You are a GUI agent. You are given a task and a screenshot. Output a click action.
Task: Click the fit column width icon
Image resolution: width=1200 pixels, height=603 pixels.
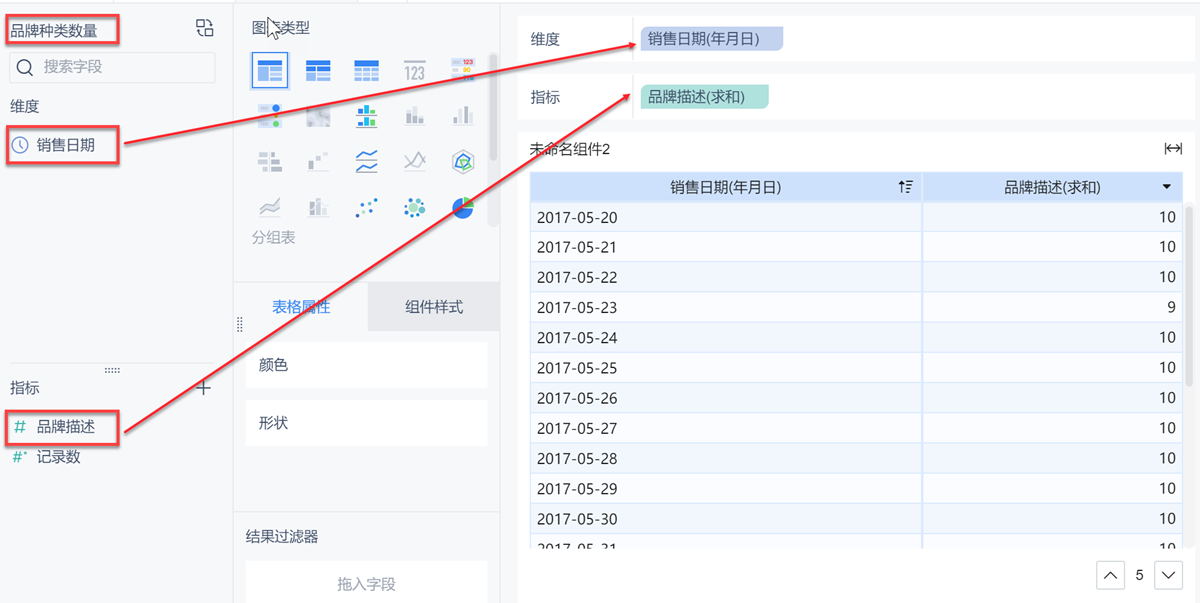pos(1173,149)
